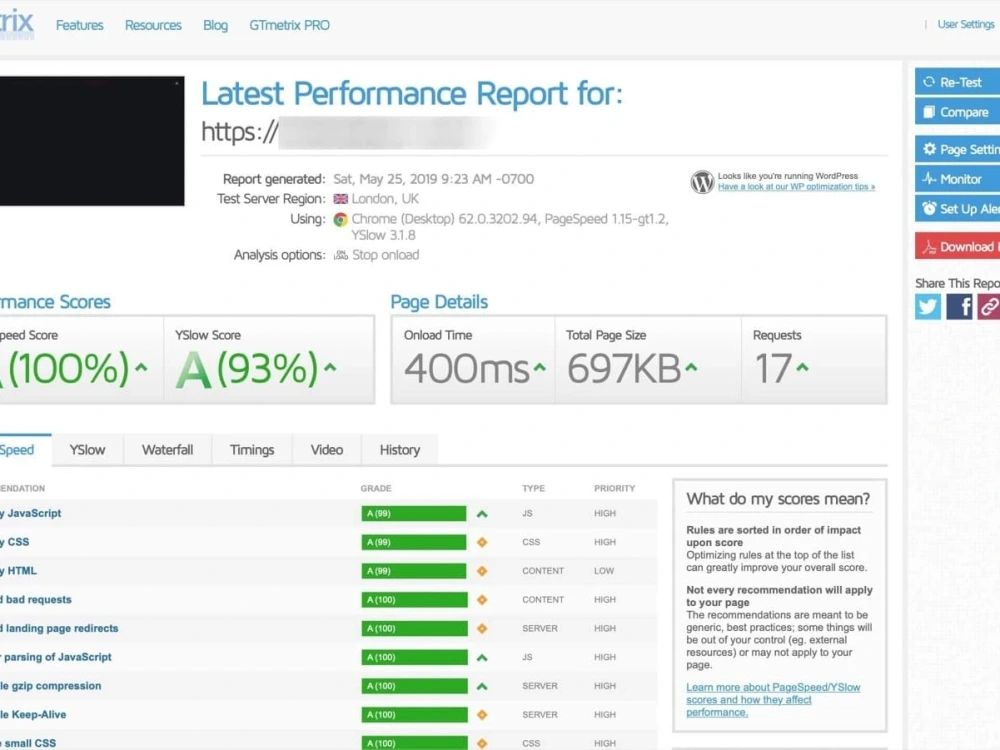1000x750 pixels.
Task: Click the TYPE column header
Action: point(534,489)
